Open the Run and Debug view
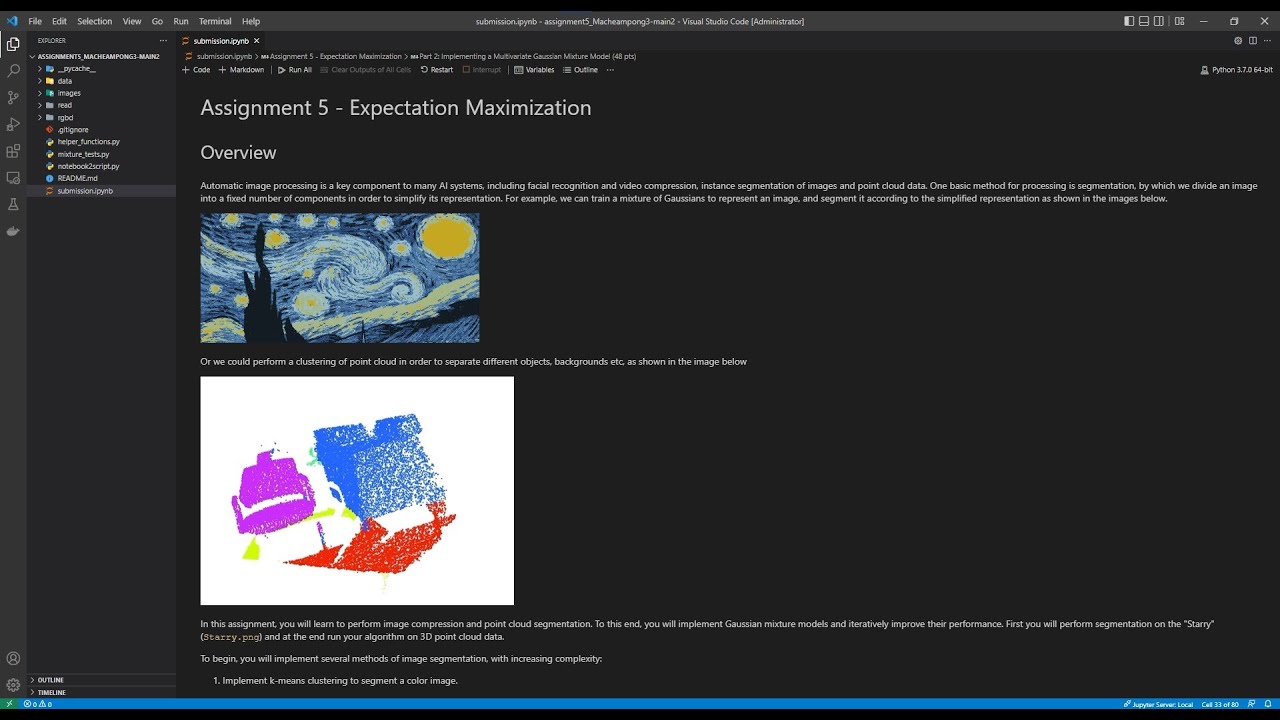The height and width of the screenshot is (720, 1280). click(13, 125)
